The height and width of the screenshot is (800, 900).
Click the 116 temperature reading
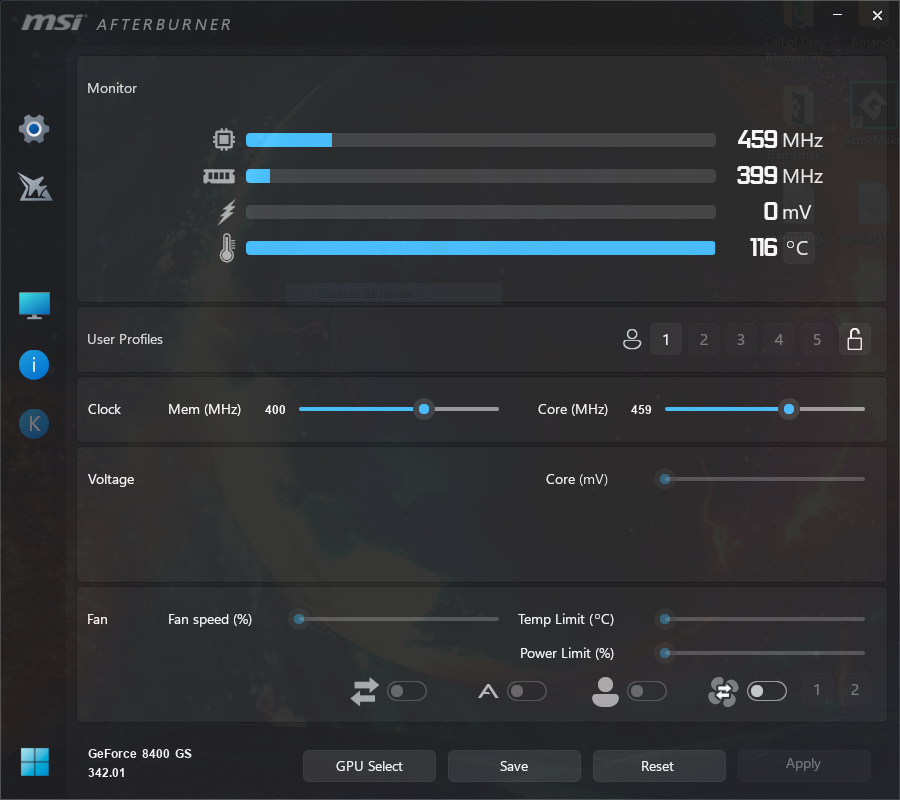(x=763, y=248)
